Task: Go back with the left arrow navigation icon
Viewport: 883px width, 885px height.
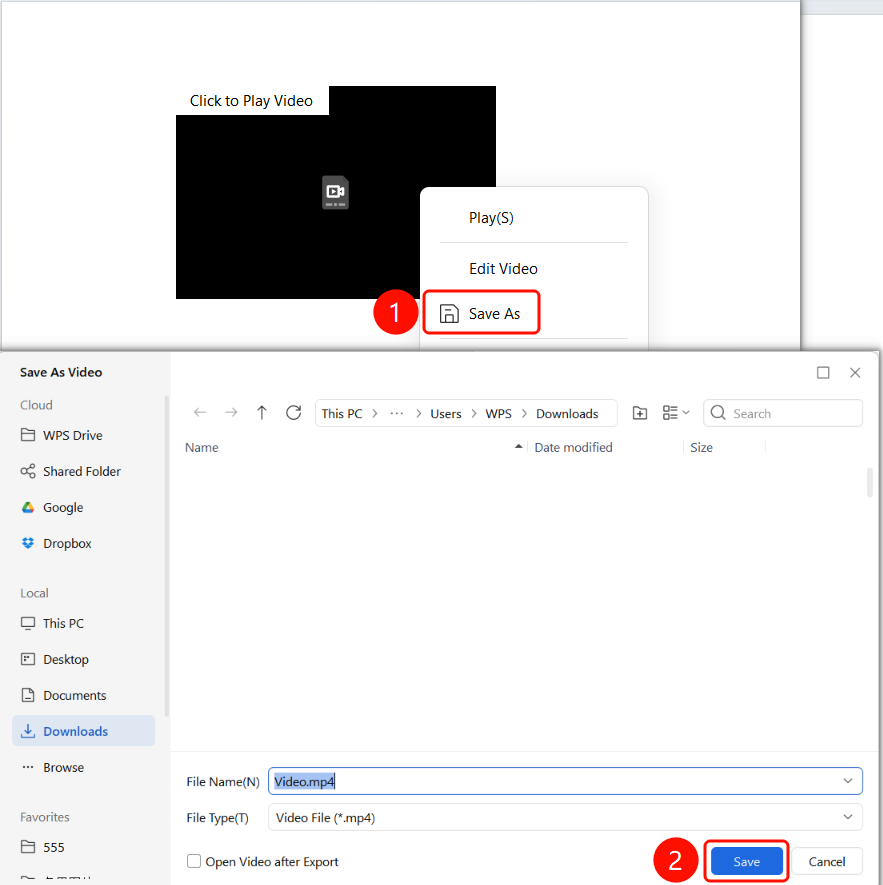Action: (x=200, y=413)
